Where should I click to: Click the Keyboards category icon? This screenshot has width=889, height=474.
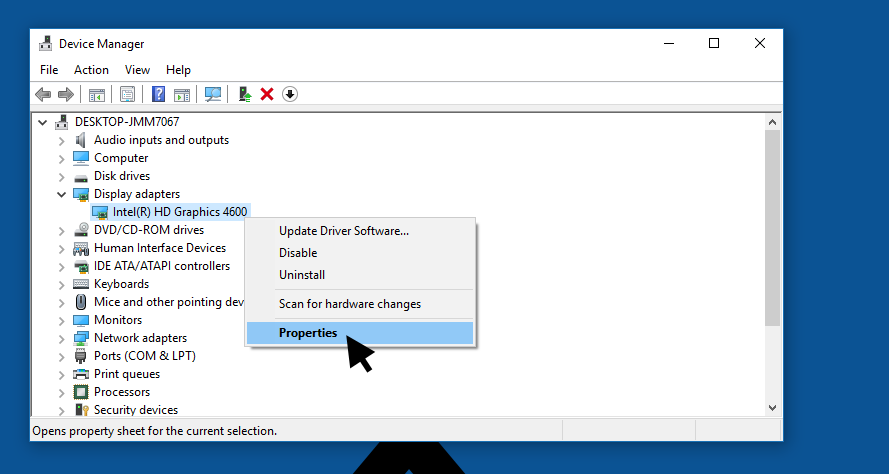pyautogui.click(x=81, y=284)
